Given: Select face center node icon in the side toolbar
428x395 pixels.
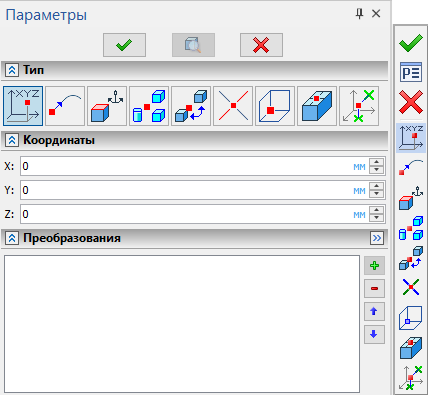Looking at the screenshot, I should (x=411, y=347).
